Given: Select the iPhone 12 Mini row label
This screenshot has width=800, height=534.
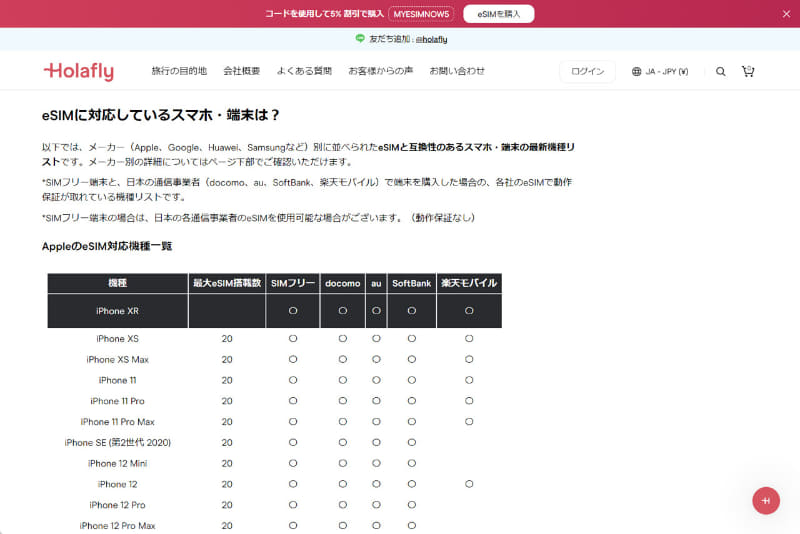Looking at the screenshot, I should (117, 464).
